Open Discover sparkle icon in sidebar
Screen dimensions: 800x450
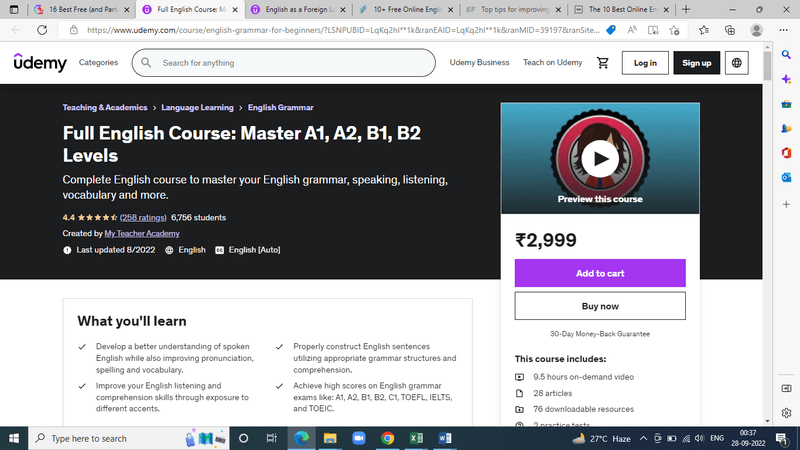pyautogui.click(x=786, y=80)
